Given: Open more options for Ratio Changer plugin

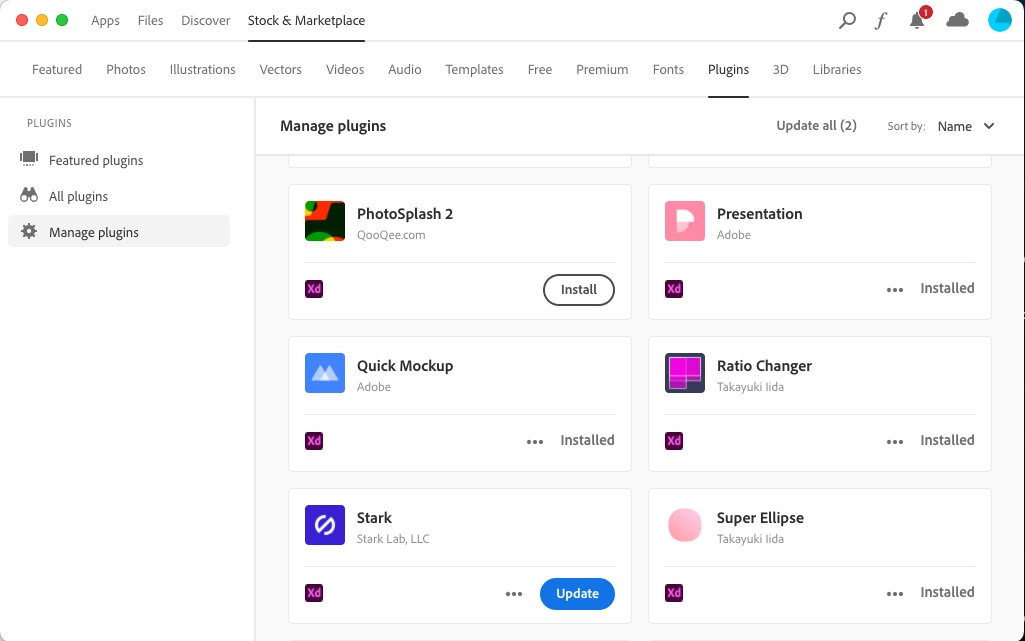Looking at the screenshot, I should coord(895,442).
